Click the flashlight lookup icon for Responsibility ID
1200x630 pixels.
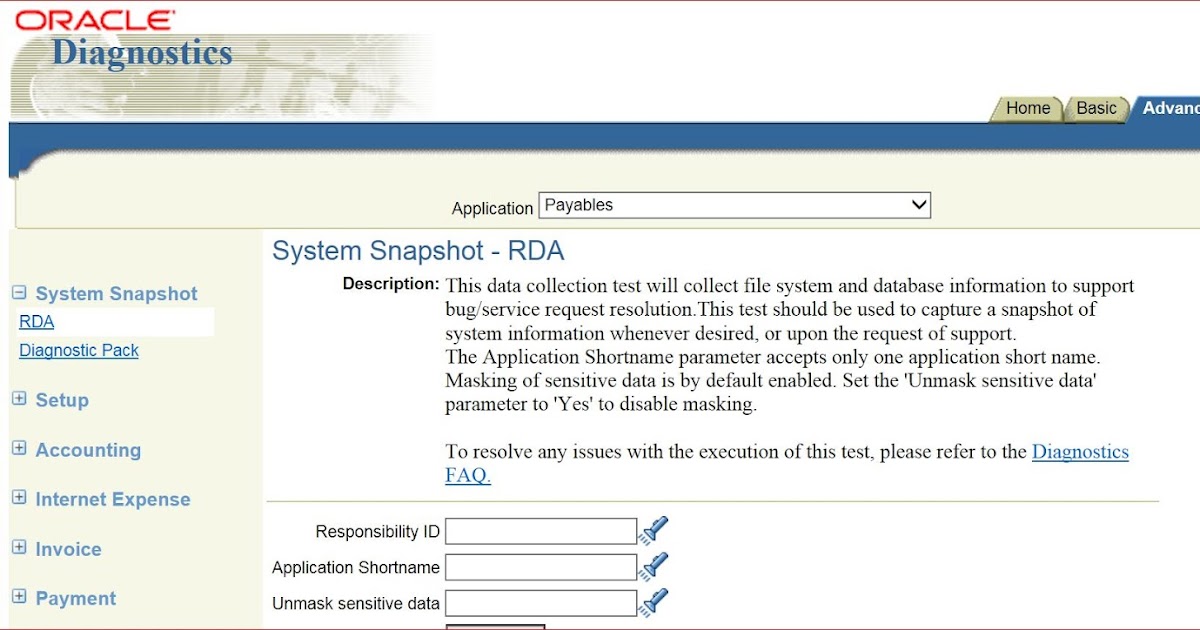(x=657, y=530)
